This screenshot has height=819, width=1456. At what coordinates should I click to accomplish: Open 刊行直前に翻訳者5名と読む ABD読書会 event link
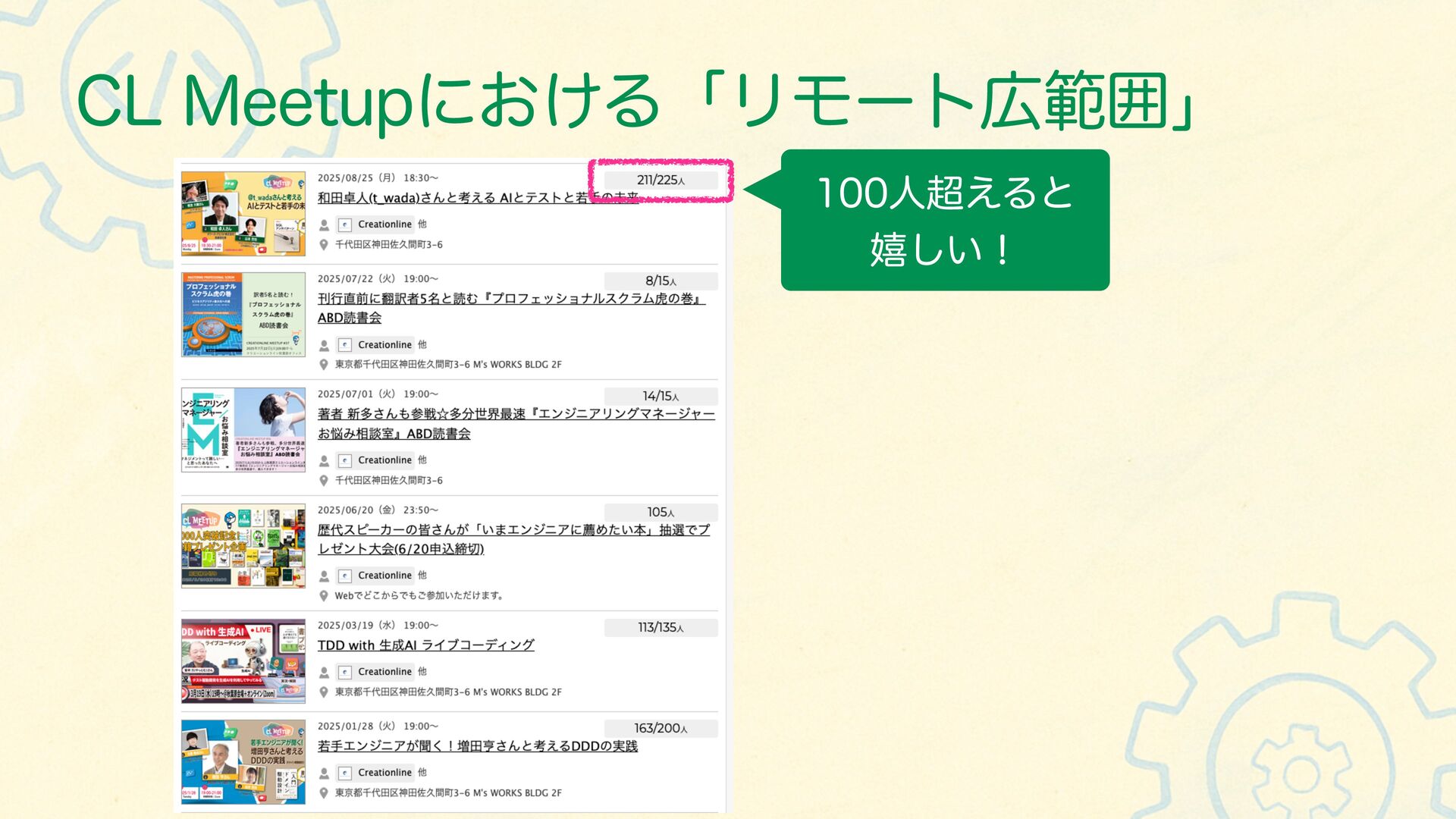click(511, 308)
